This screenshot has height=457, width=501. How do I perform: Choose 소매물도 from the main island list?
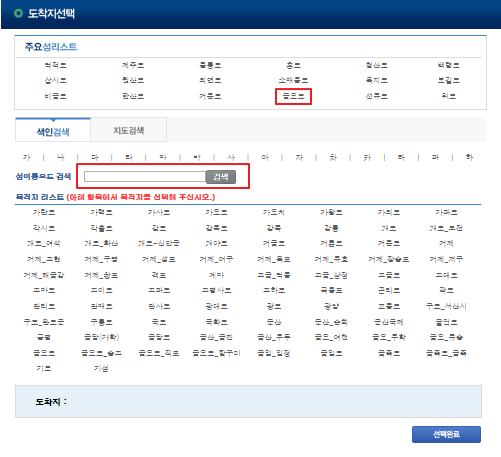[x=293, y=80]
